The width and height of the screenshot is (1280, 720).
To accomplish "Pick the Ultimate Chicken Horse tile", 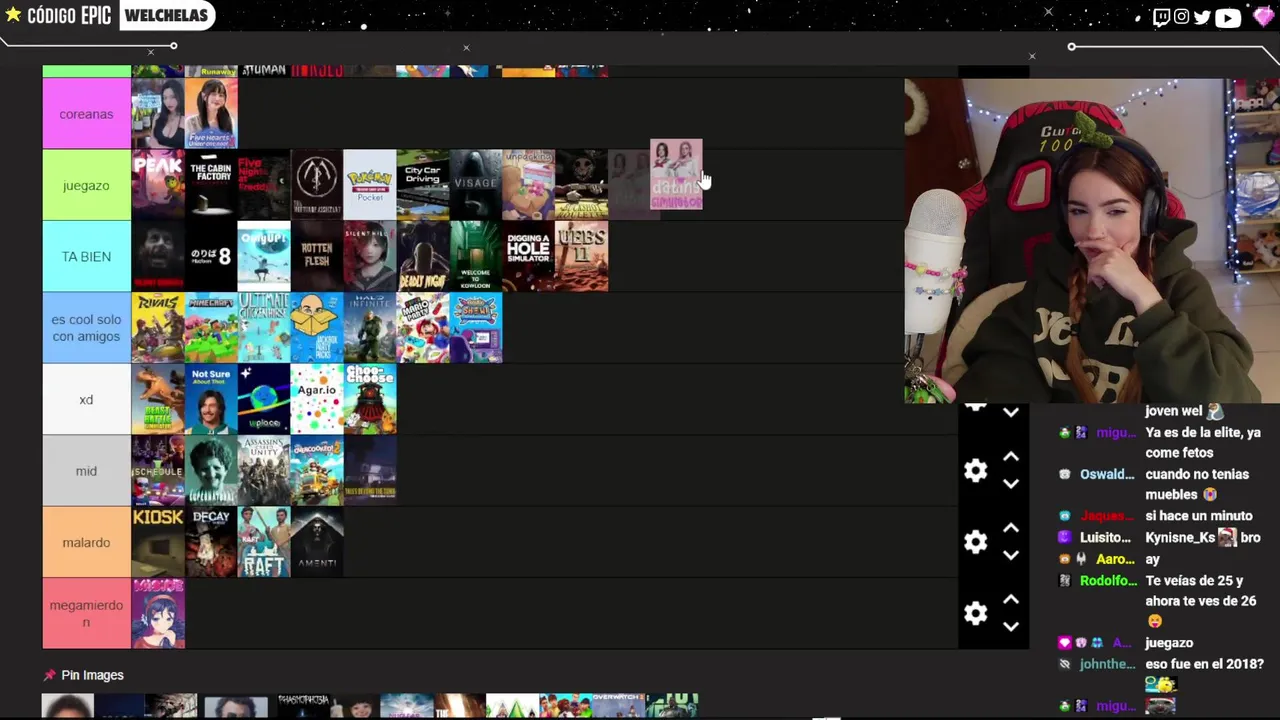I will (x=264, y=328).
